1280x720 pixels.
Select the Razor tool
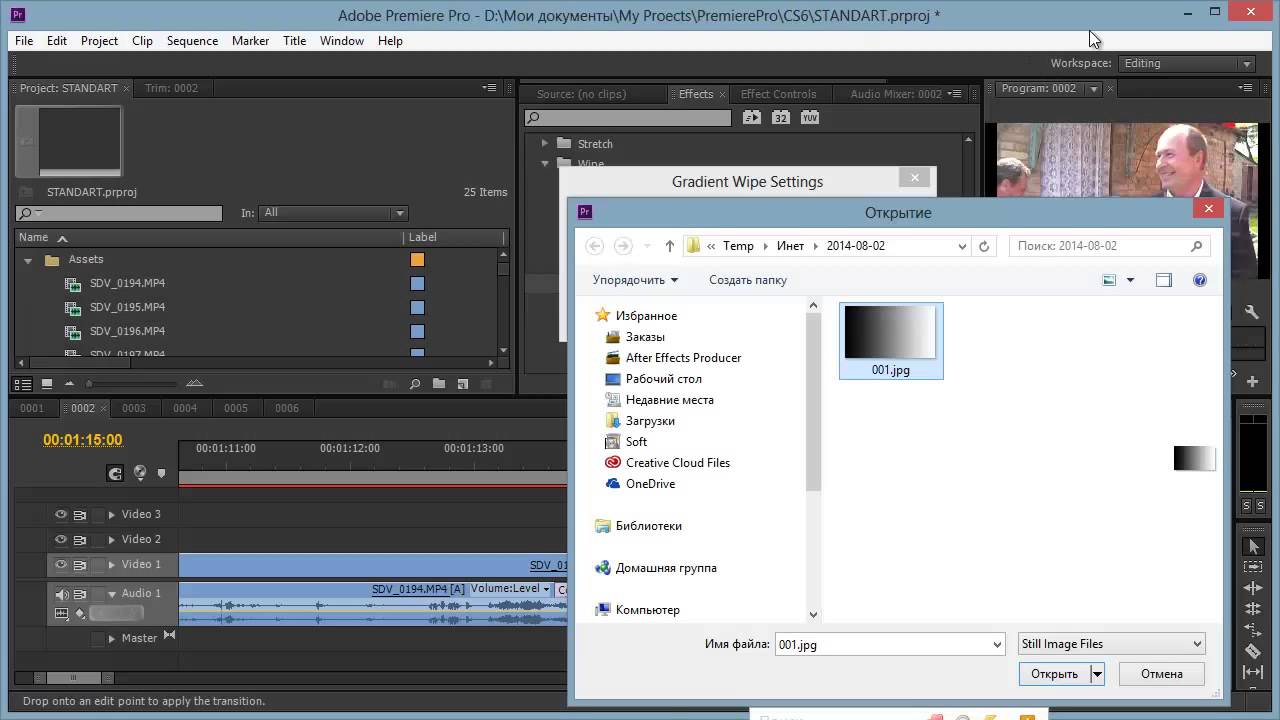[x=1252, y=651]
